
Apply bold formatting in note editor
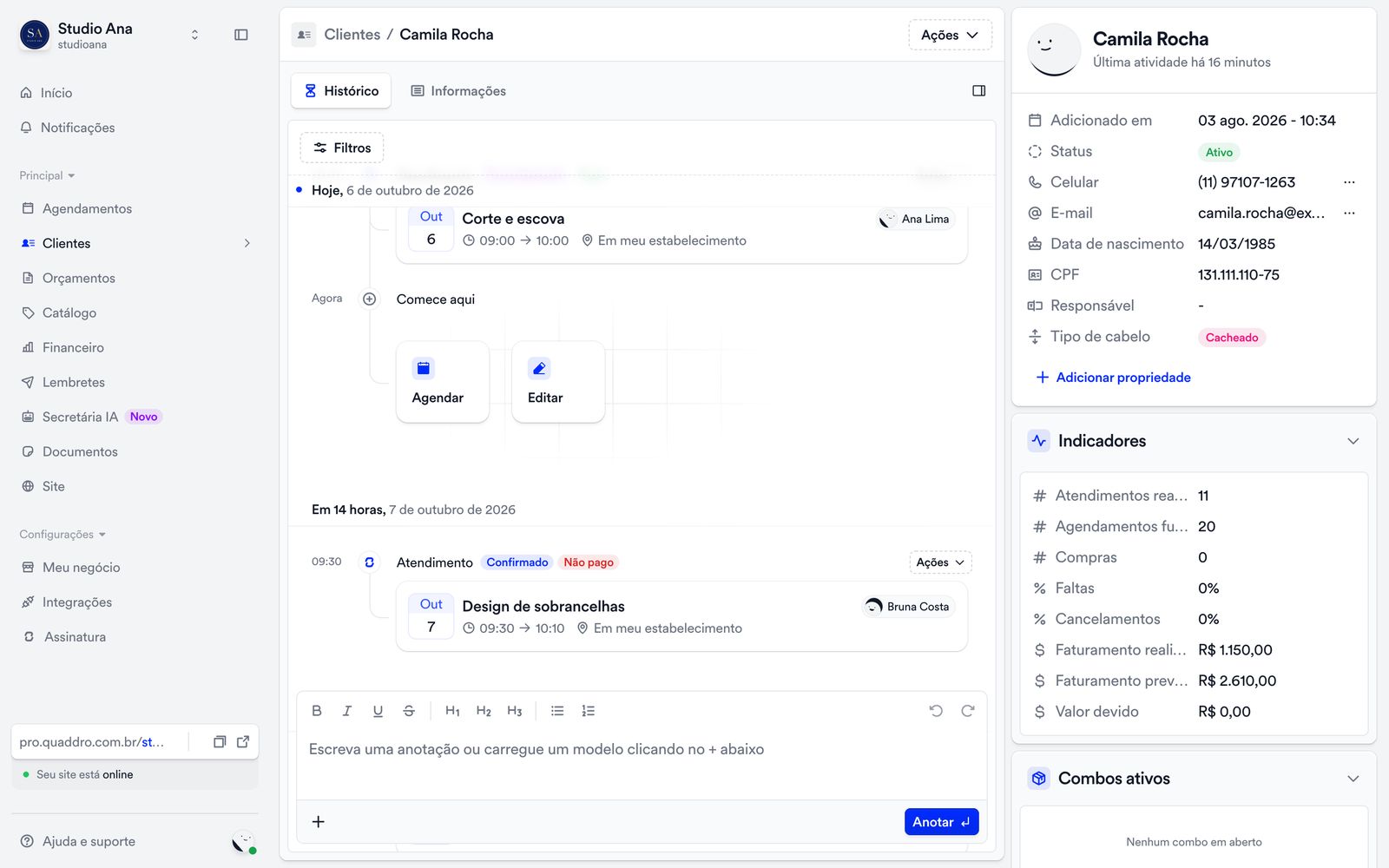tap(317, 711)
